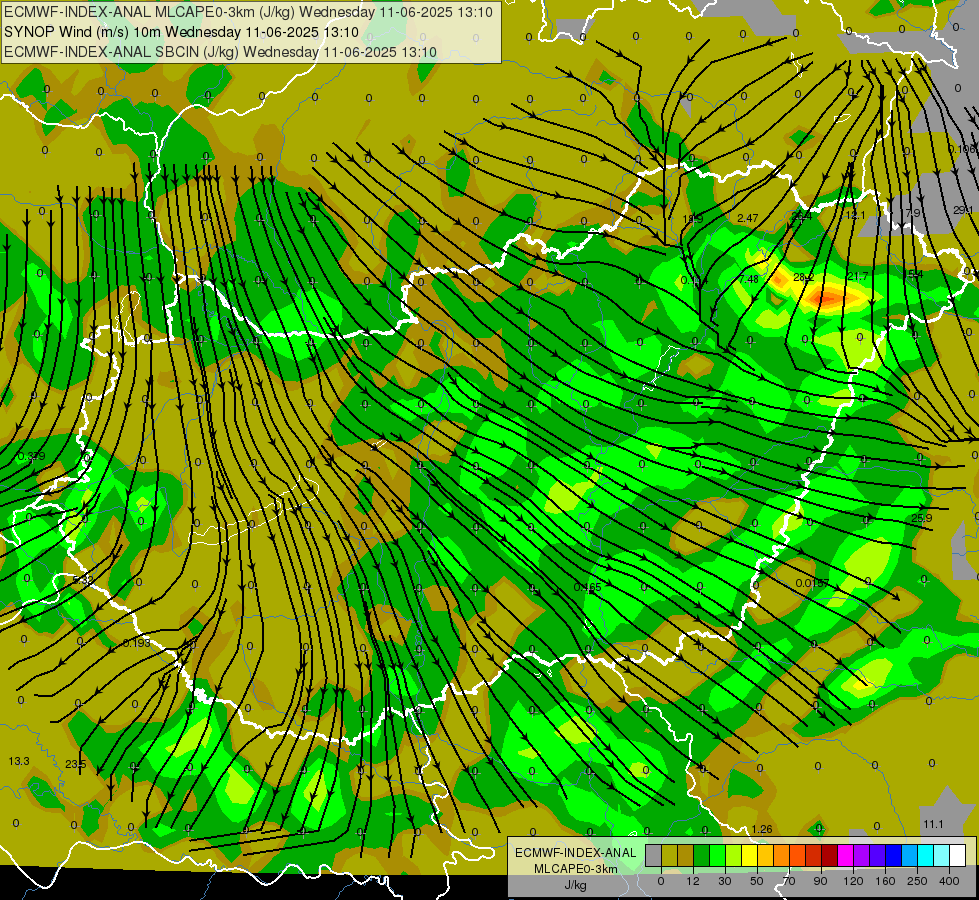Click the legend tick value 90
Image resolution: width=979 pixels, height=900 pixels.
point(820,882)
